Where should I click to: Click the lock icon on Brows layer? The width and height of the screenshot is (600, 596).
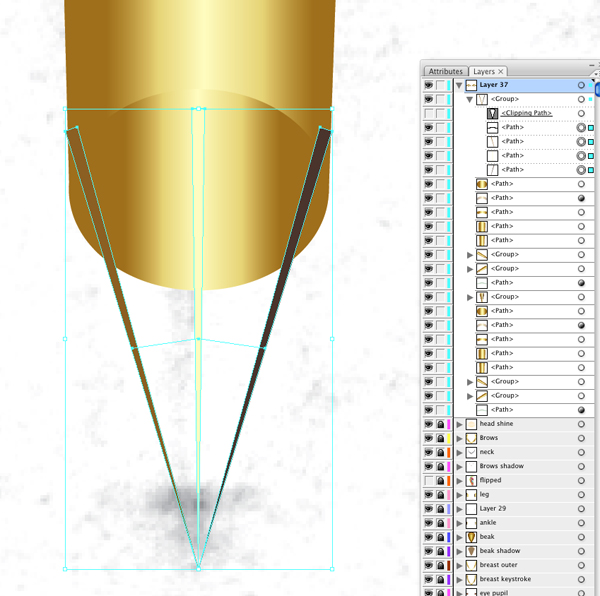click(x=440, y=438)
